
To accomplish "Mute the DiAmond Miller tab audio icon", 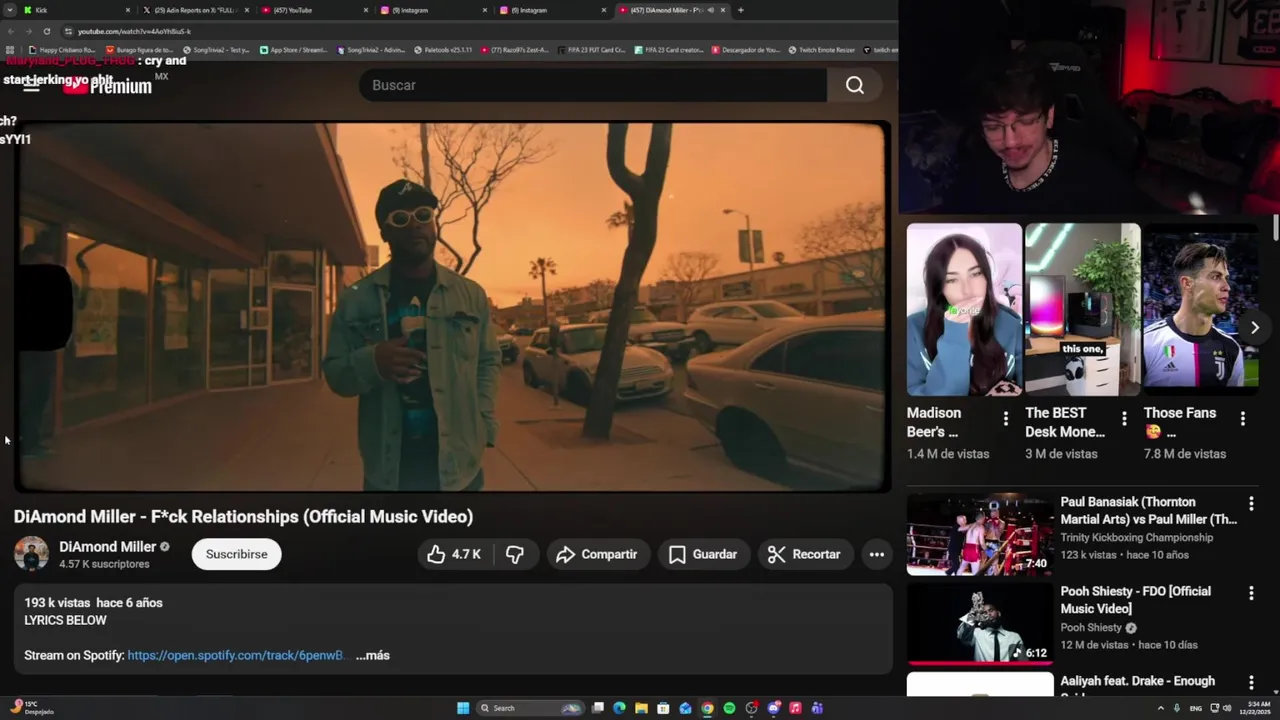I will [710, 10].
